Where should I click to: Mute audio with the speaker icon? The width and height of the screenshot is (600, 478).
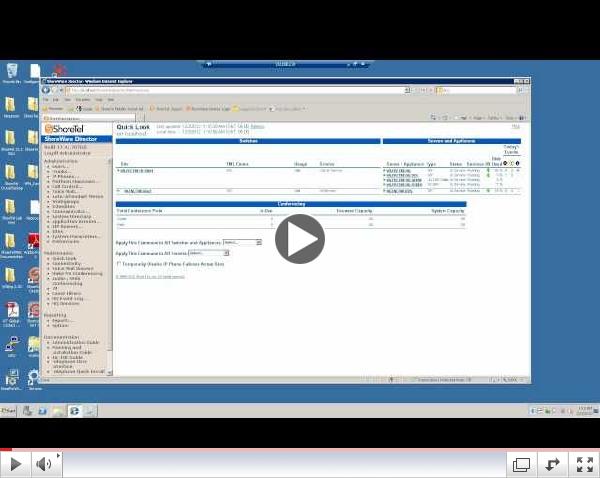click(x=43, y=464)
